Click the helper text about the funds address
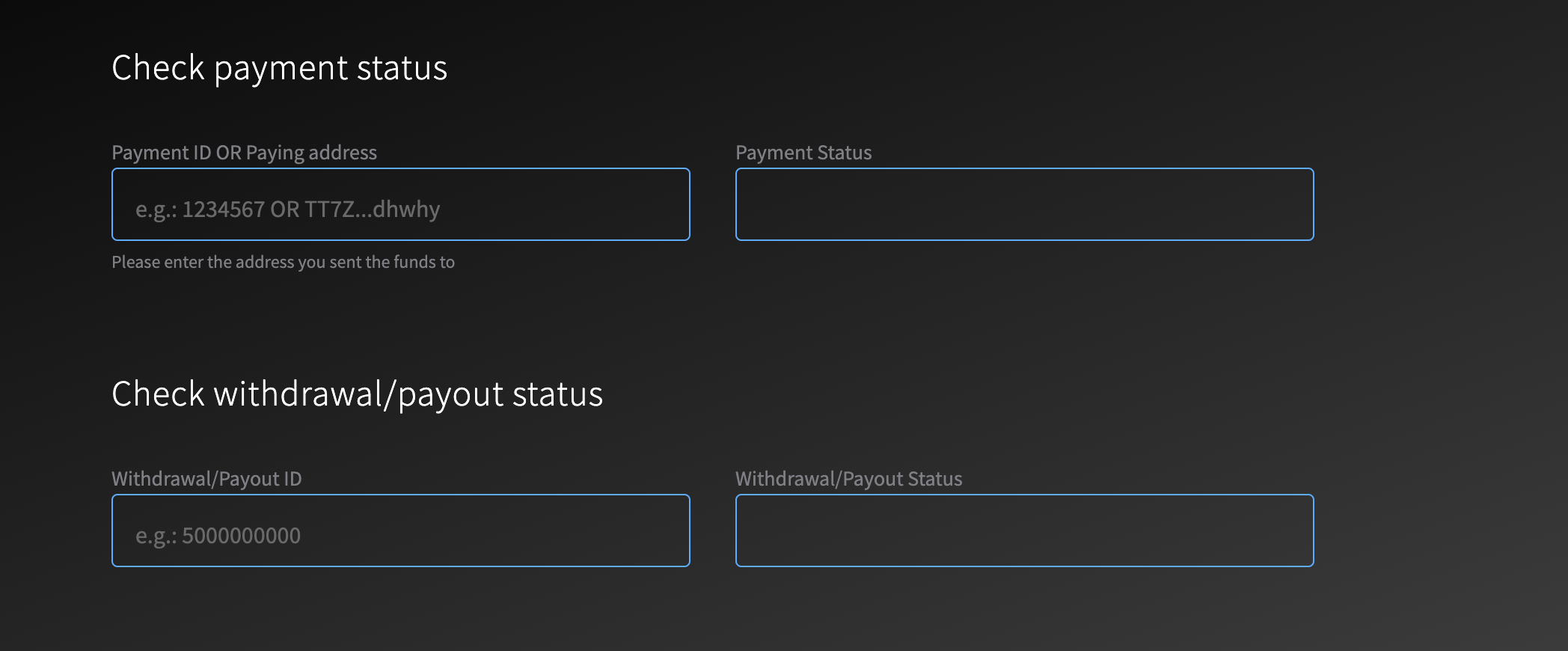Screen dimensions: 1568x651 pos(283,262)
